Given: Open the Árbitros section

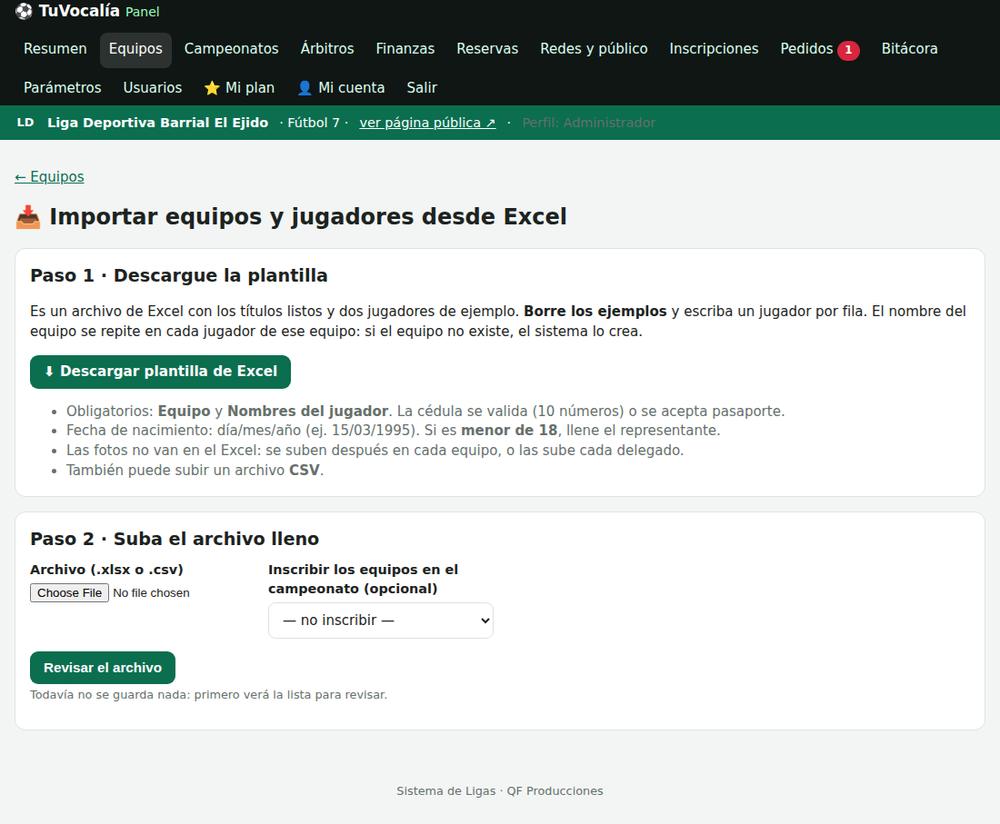Looking at the screenshot, I should click(327, 49).
